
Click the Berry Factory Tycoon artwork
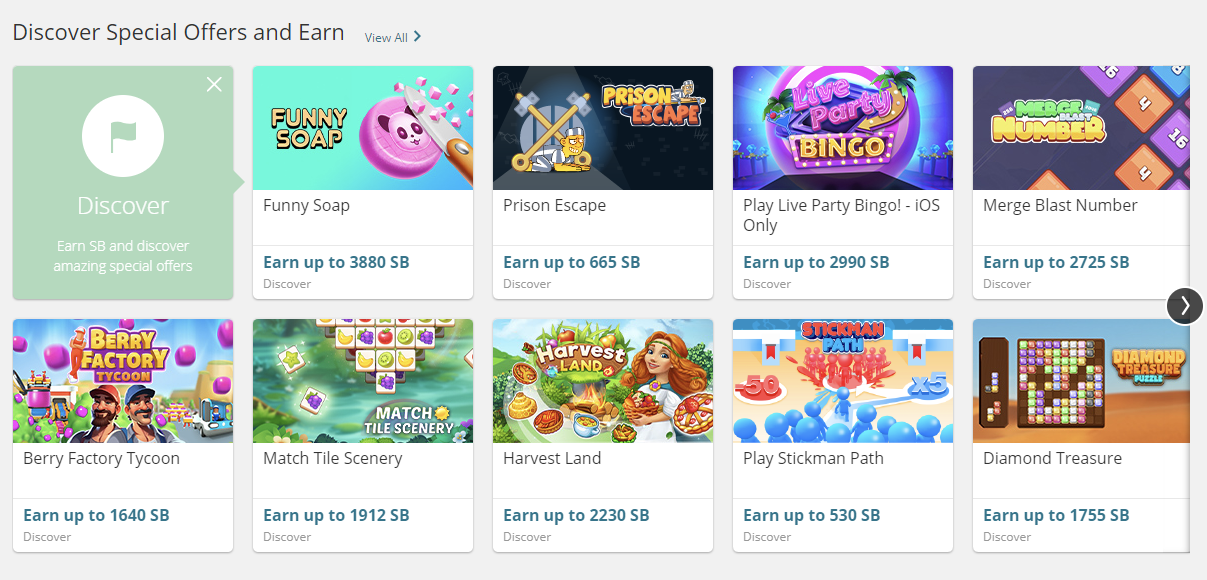(x=123, y=381)
